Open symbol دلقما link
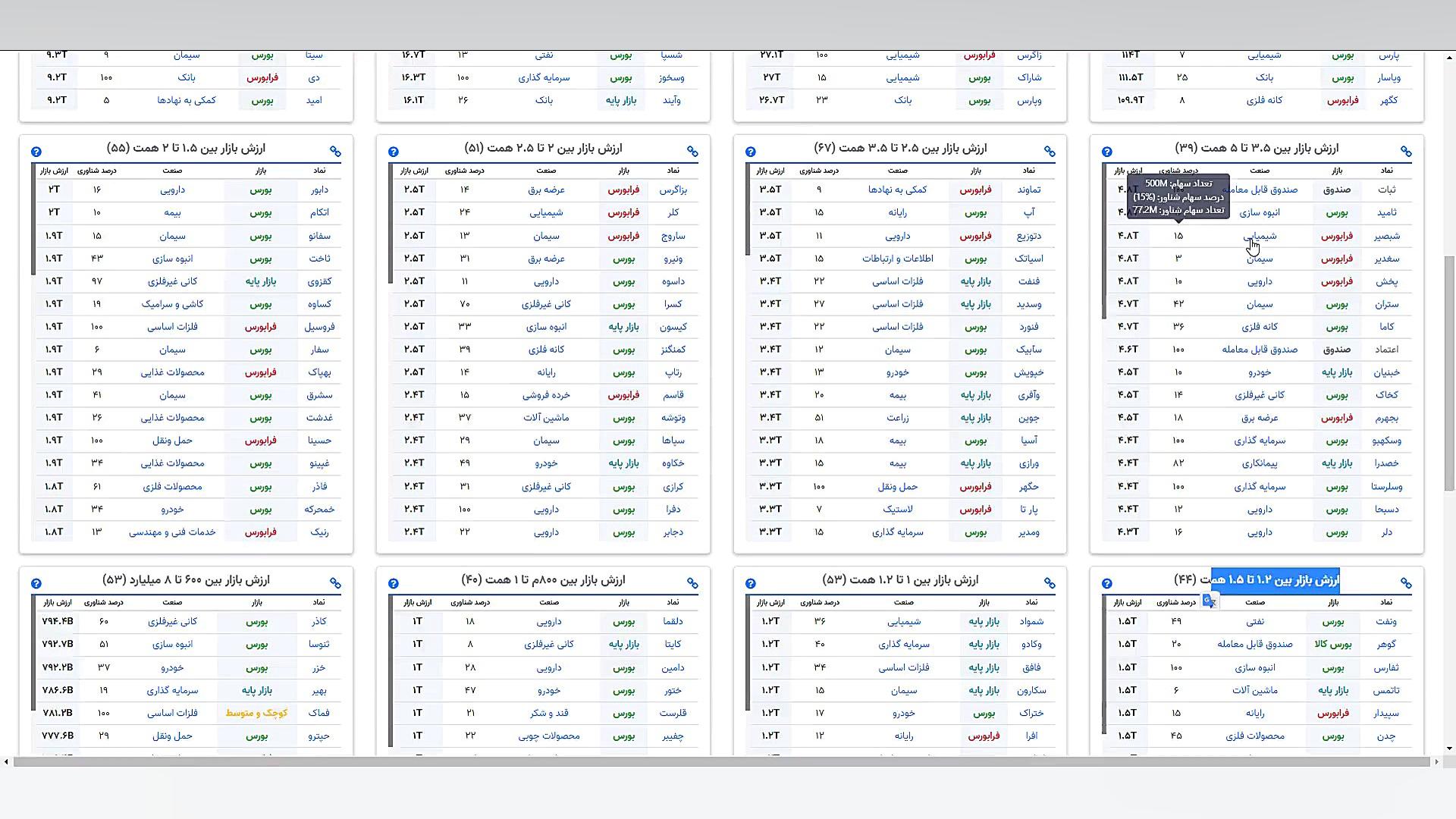Viewport: 1456px width, 819px height. (x=673, y=622)
